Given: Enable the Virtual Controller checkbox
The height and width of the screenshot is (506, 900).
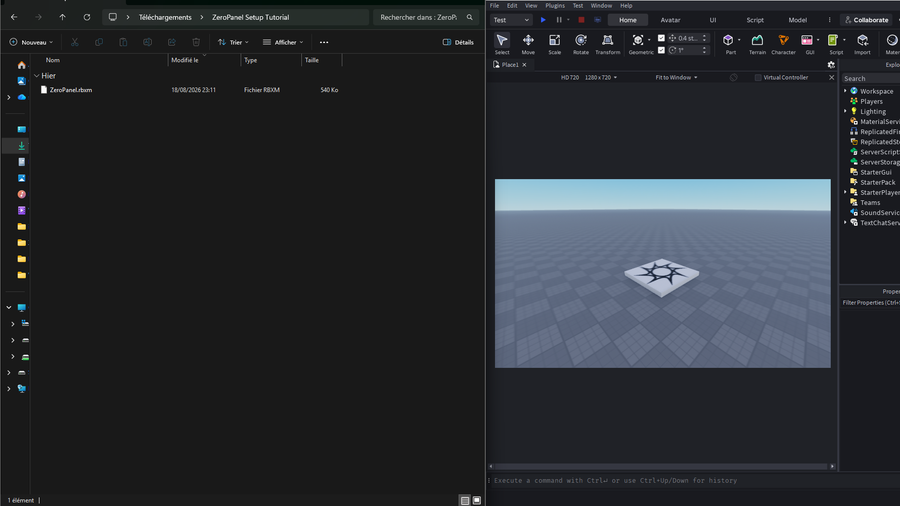Looking at the screenshot, I should tap(758, 77).
